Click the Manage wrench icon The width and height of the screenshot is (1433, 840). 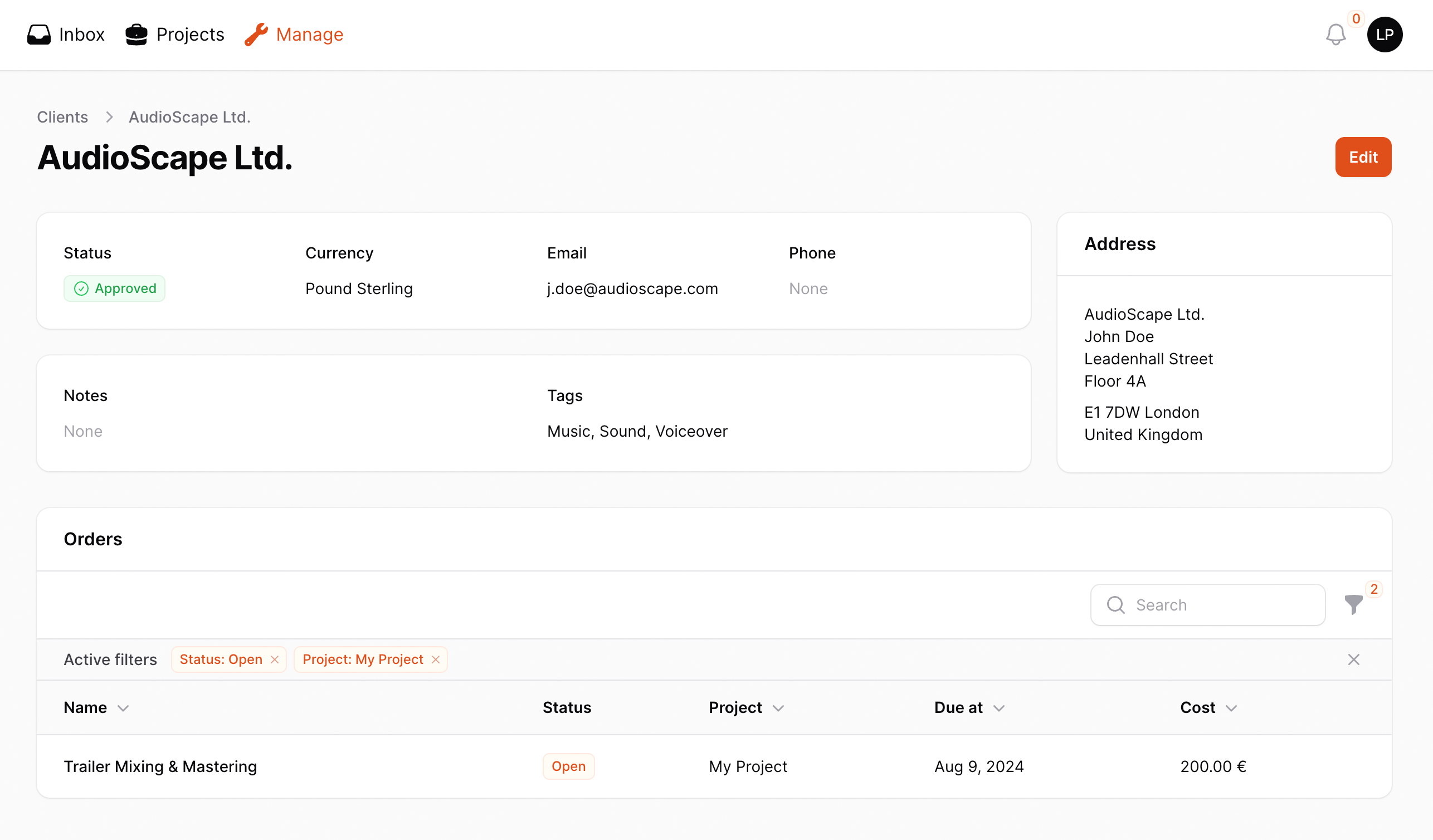(x=256, y=35)
